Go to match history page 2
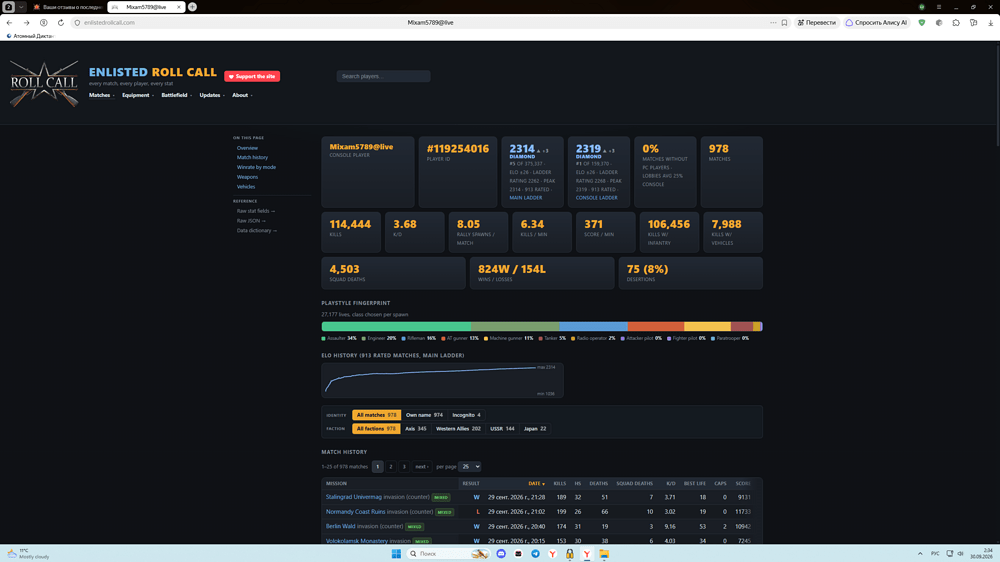This screenshot has width=1000, height=562. coord(391,467)
